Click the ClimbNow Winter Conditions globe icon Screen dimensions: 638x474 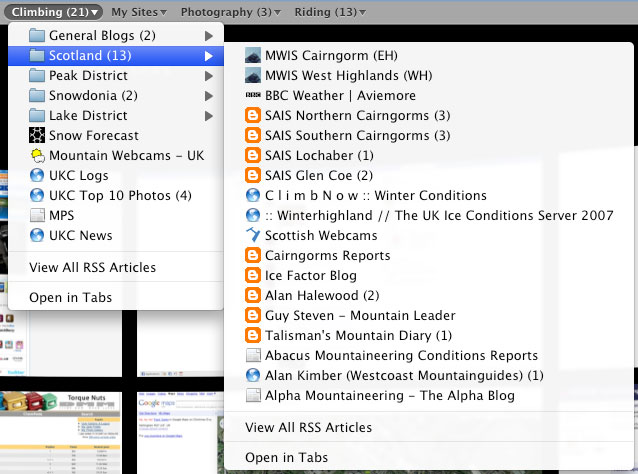click(253, 195)
